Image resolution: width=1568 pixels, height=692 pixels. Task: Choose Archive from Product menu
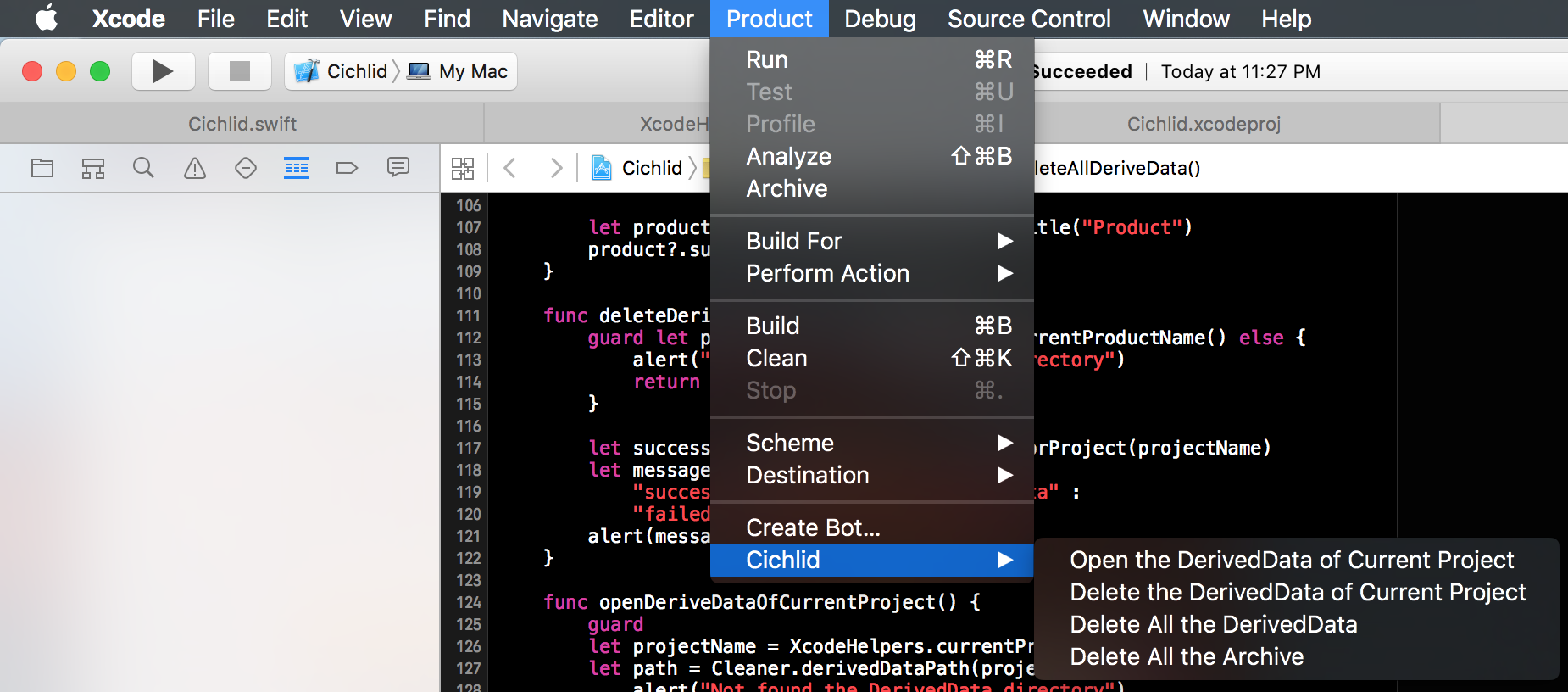coord(872,188)
